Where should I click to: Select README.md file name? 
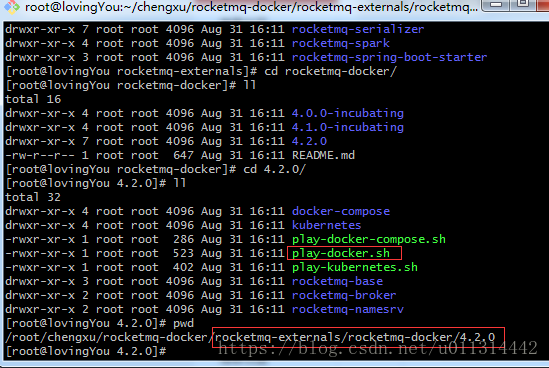324,155
